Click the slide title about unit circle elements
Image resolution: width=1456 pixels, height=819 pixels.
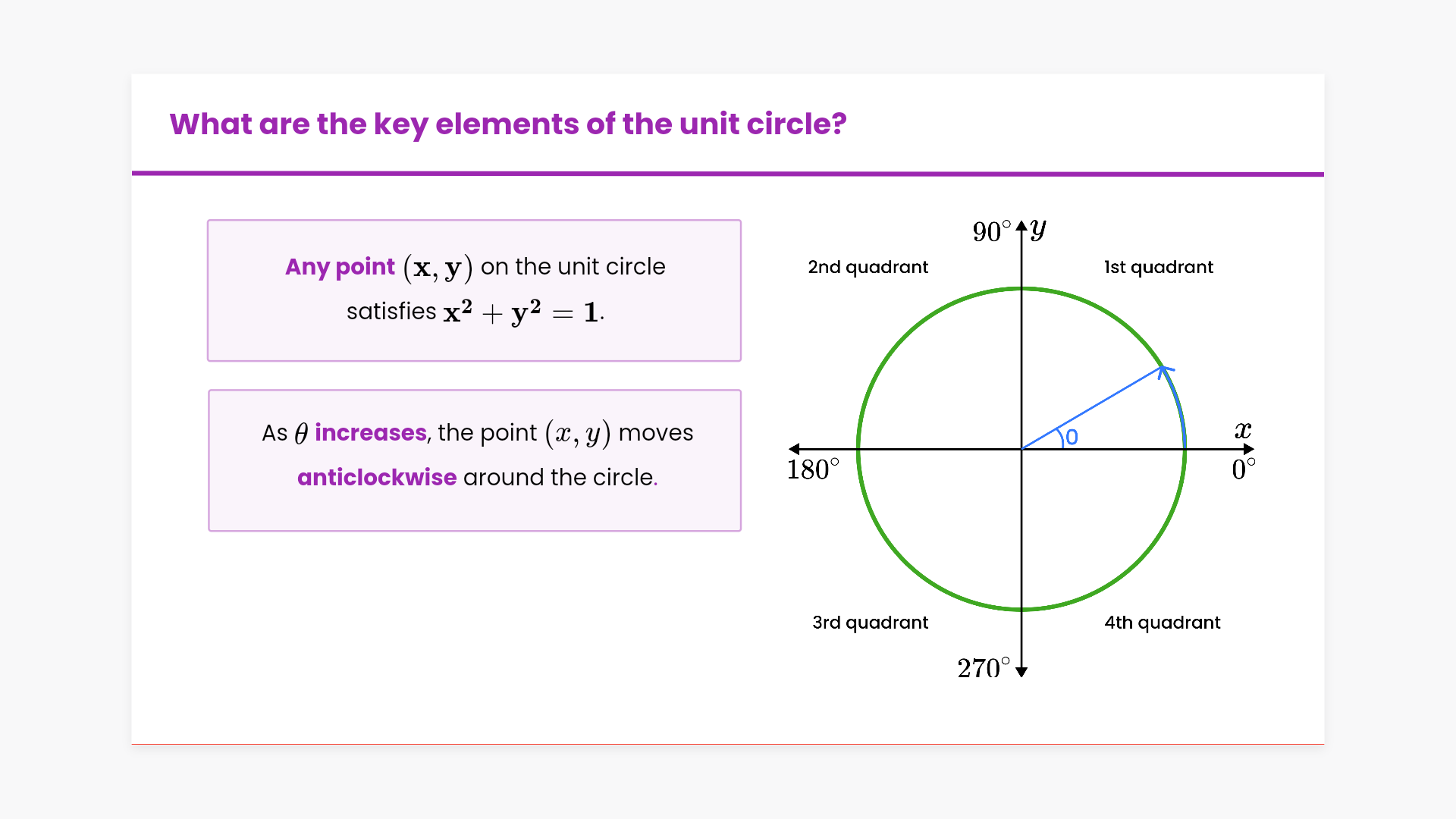507,124
